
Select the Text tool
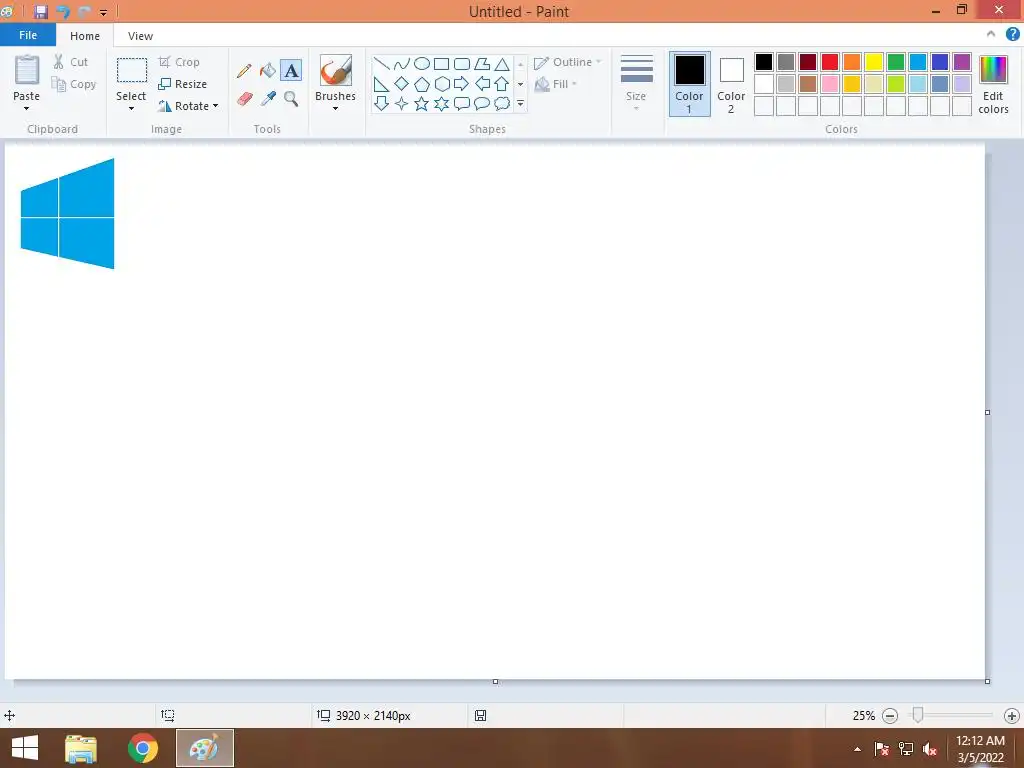[x=291, y=71]
